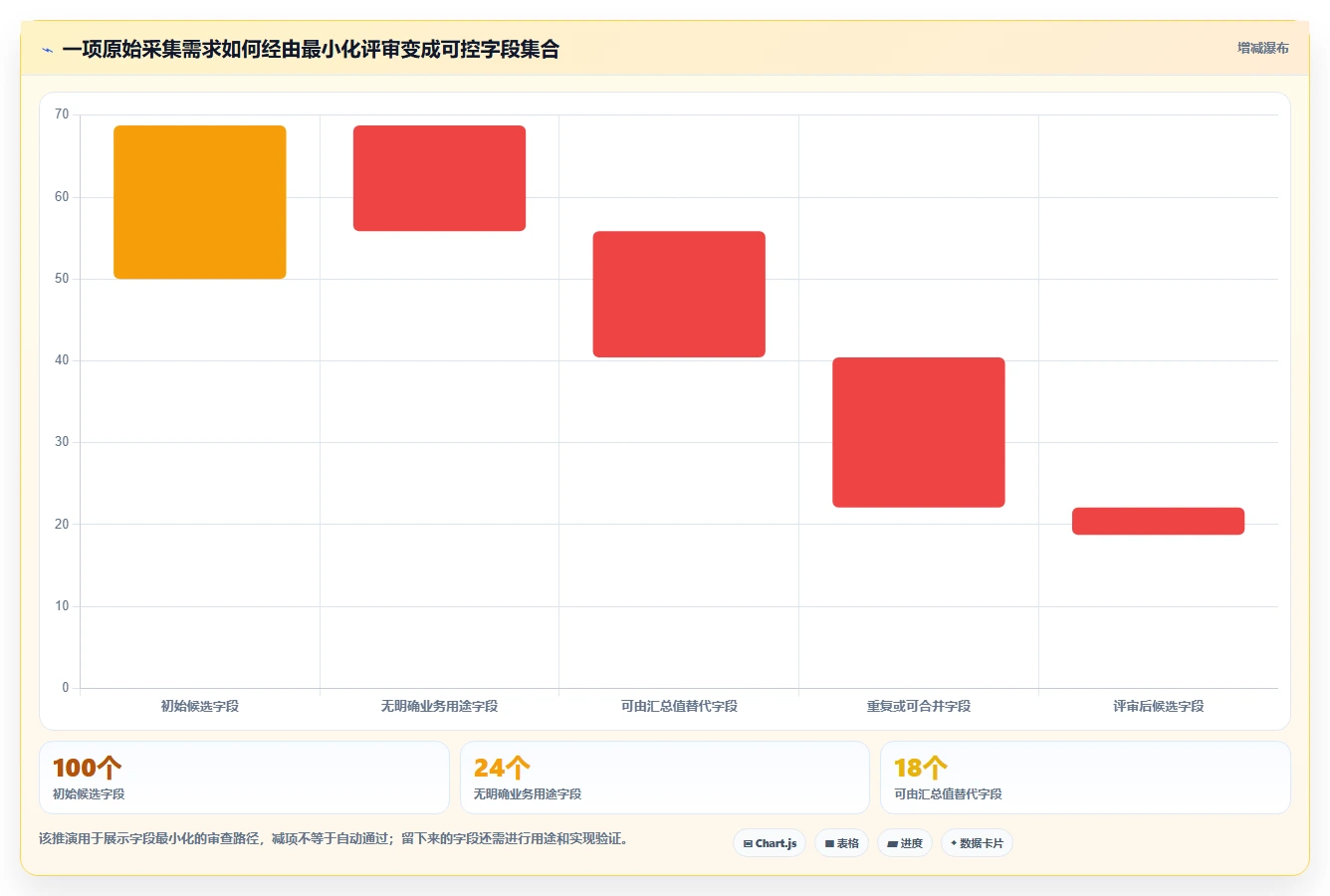This screenshot has height=896, width=1330.
Task: Click the chart title 一项原始采集需求…
Action: pos(311,49)
